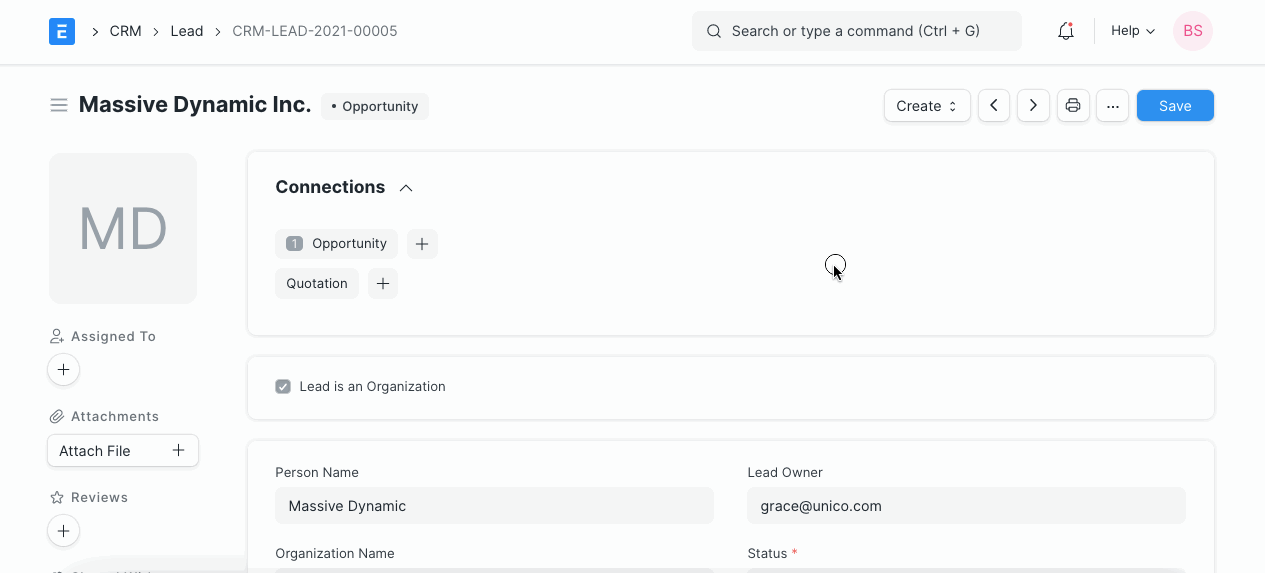Add an assignee under Assigned To
The image size is (1265, 573).
pyautogui.click(x=63, y=370)
